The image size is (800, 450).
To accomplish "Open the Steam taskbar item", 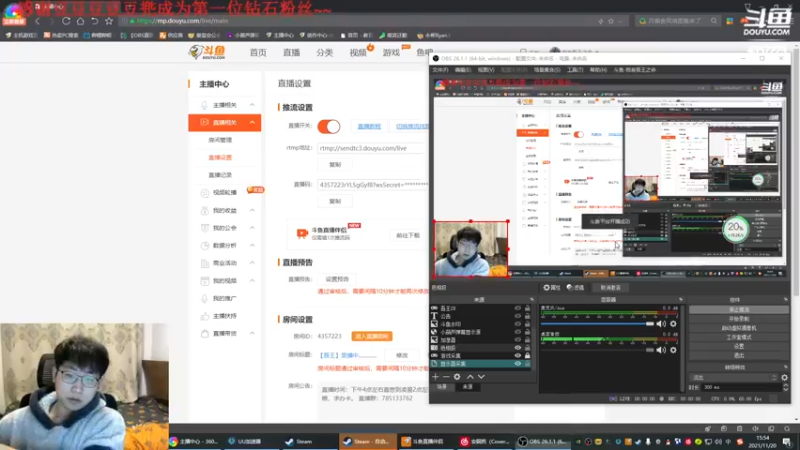I will [305, 441].
